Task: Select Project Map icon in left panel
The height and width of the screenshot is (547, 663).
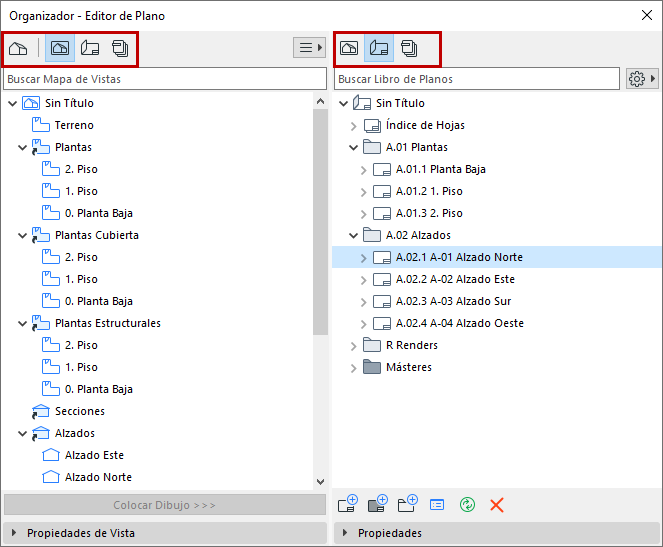Action: click(x=18, y=48)
